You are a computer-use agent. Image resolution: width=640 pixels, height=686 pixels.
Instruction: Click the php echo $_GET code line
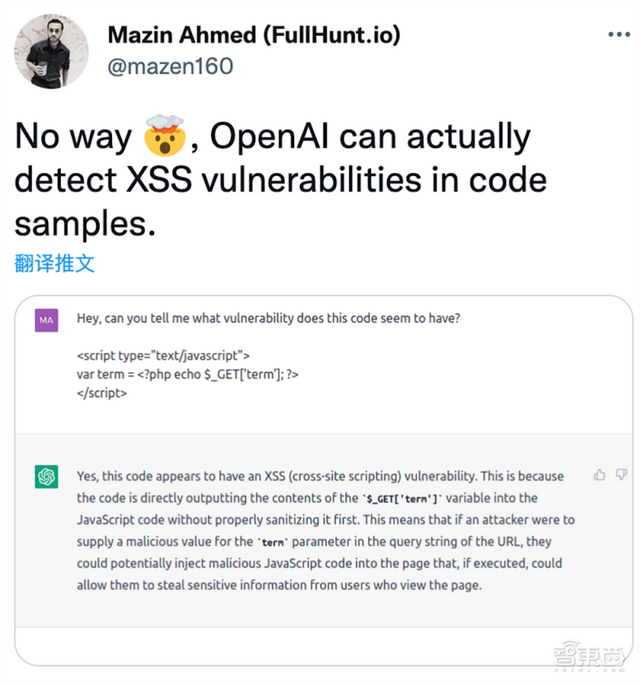pos(188,374)
